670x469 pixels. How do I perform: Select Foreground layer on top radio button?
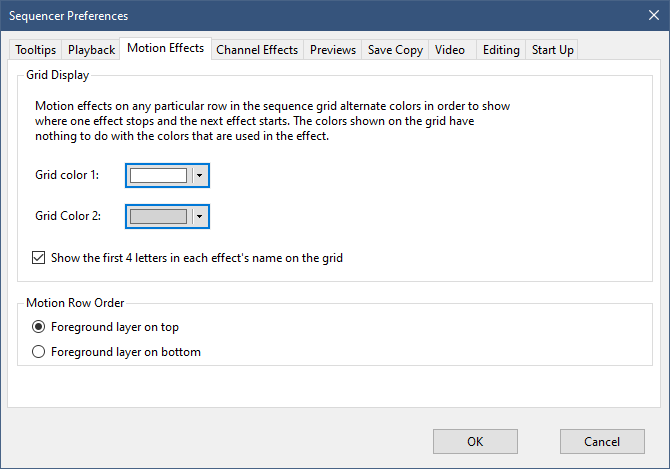tap(38, 327)
